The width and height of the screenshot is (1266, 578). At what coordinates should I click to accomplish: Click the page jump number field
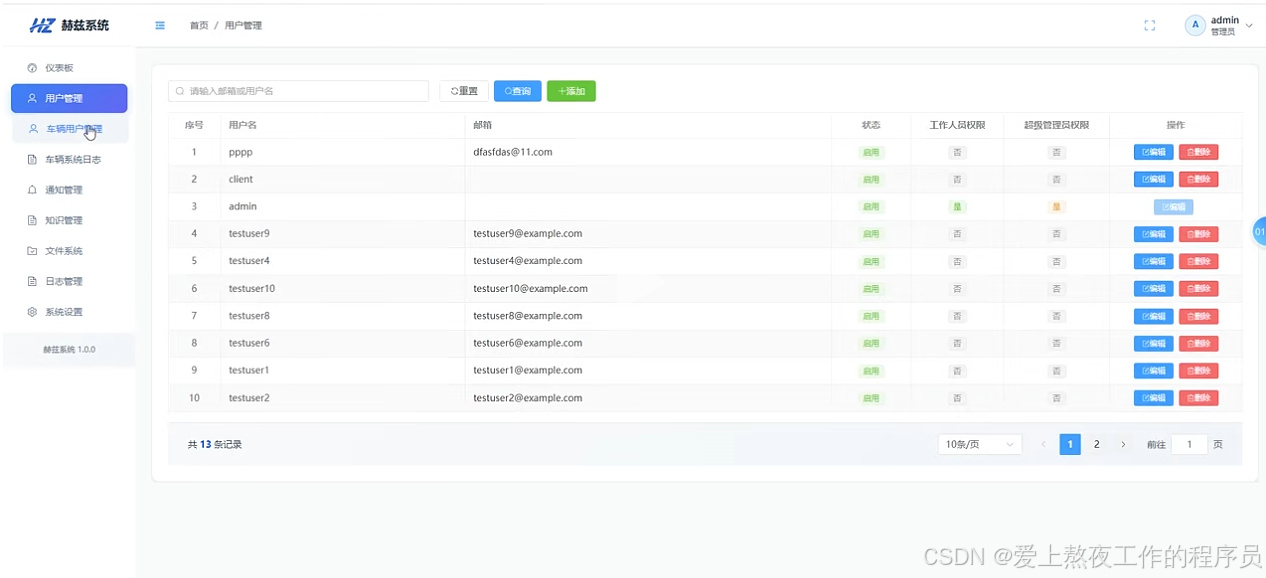click(1189, 444)
